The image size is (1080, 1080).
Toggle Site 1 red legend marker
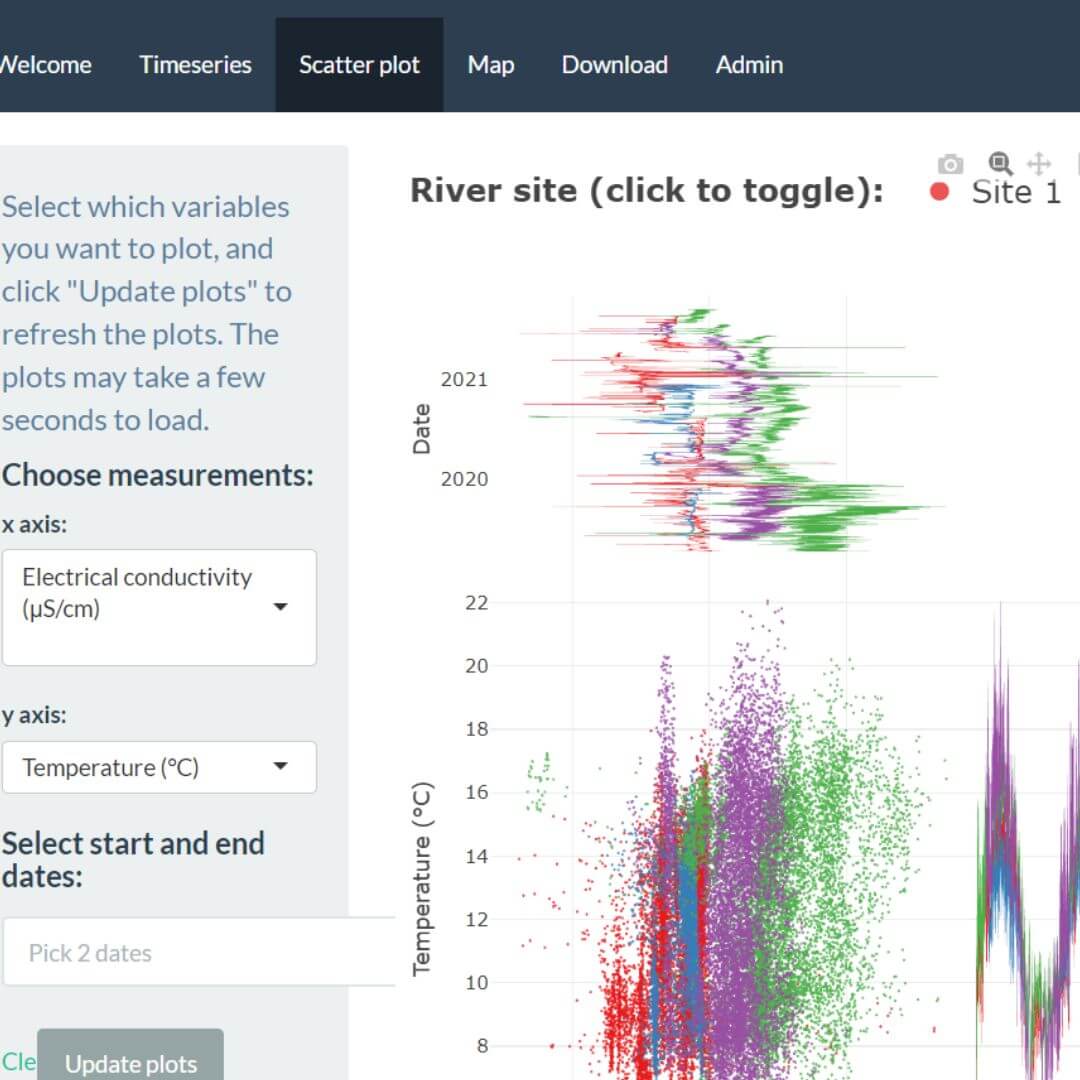pos(939,192)
